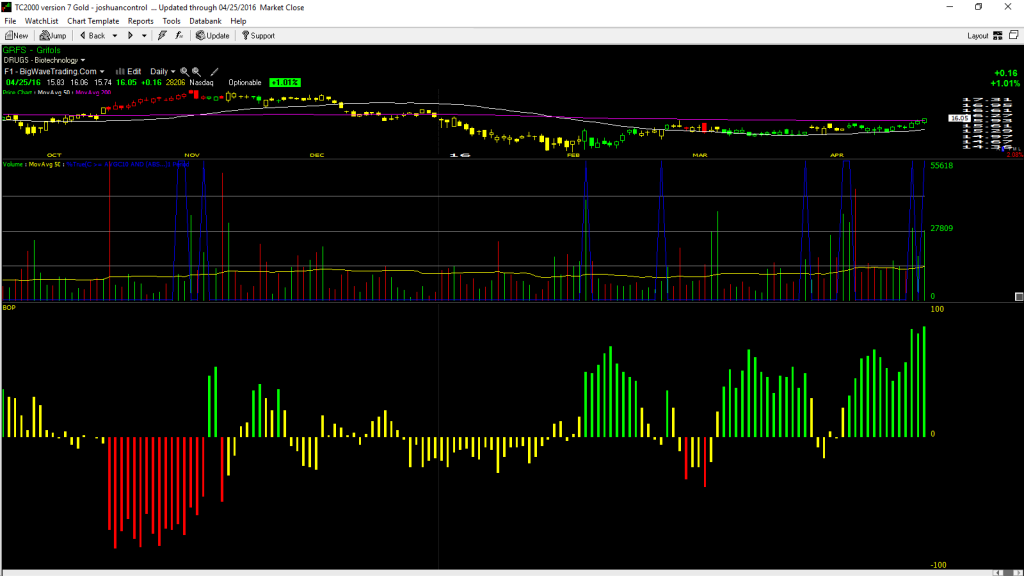Open the WatchList menu
This screenshot has width=1024, height=576.
41,21
